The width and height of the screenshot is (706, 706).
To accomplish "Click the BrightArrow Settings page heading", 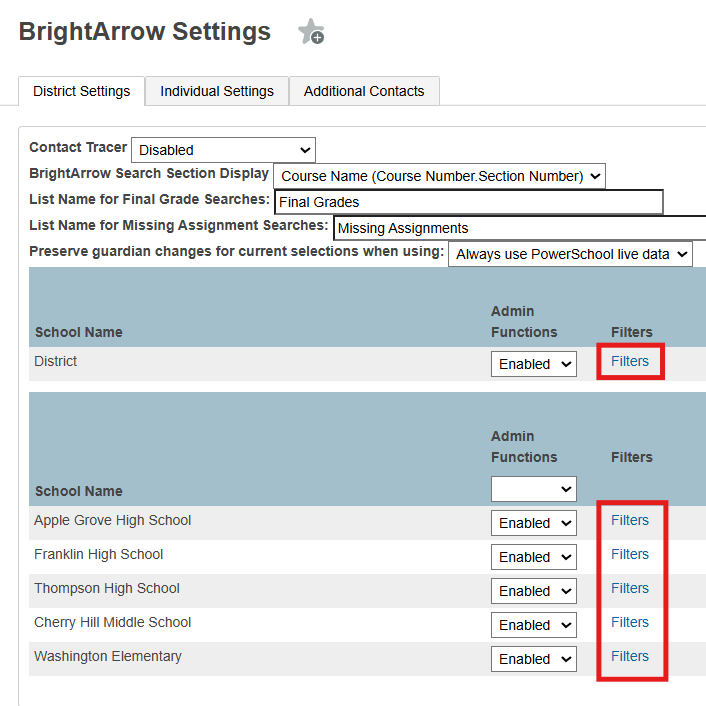I will point(145,32).
